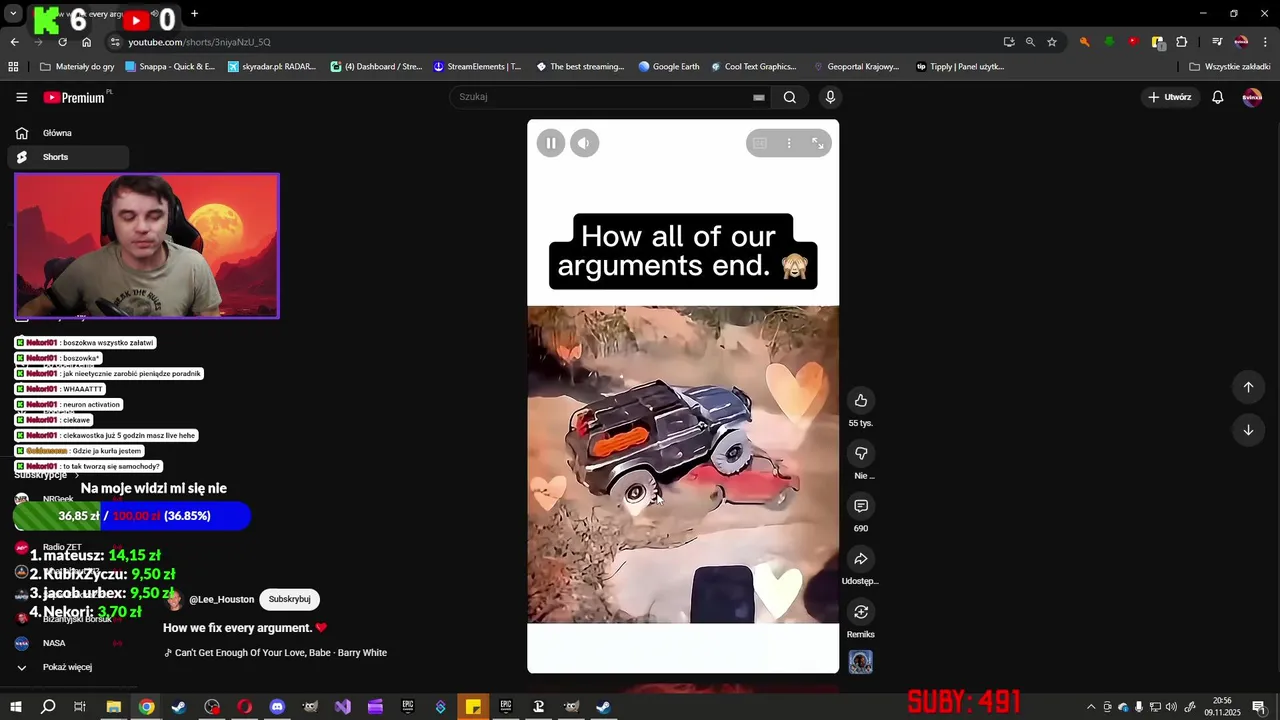The height and width of the screenshot is (720, 1280).
Task: Go to YouTube Premium home logo
Action: 74,97
